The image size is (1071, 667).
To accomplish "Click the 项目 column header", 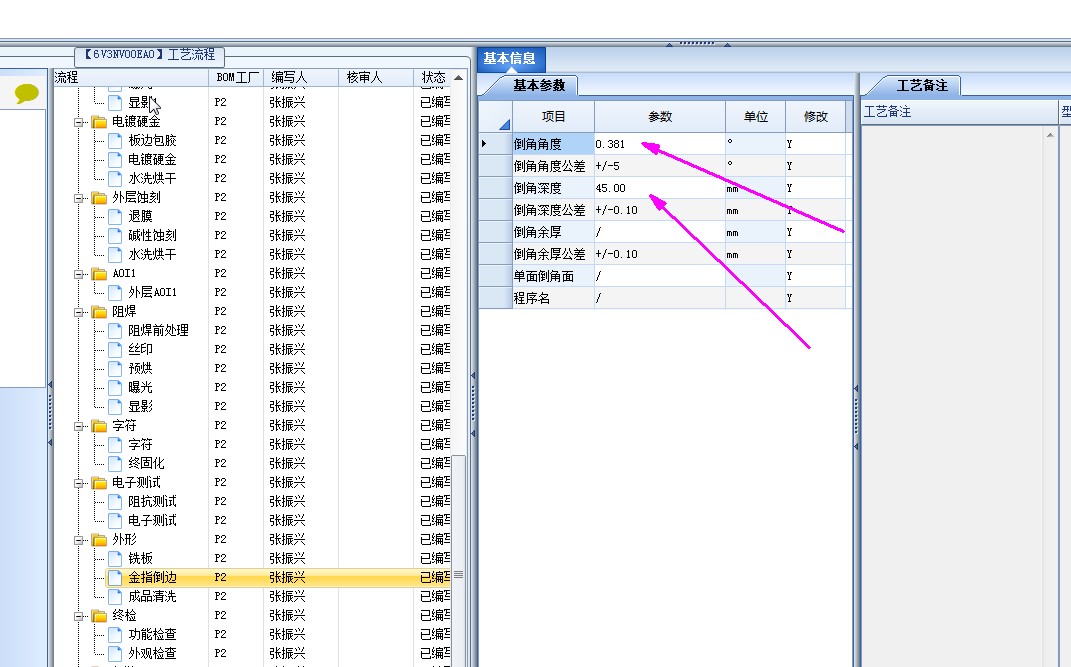I will coord(553,117).
